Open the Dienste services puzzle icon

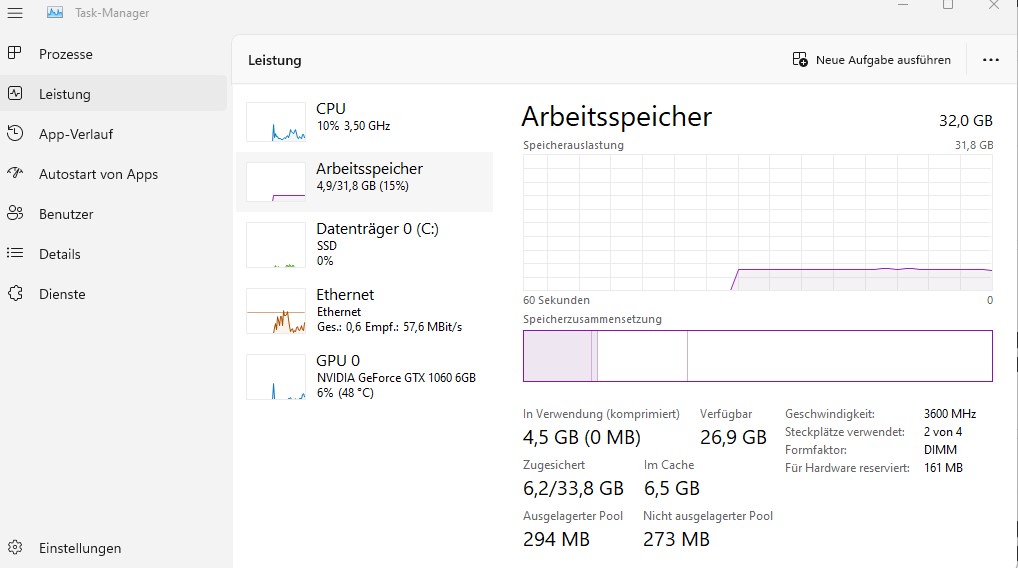(x=15, y=294)
